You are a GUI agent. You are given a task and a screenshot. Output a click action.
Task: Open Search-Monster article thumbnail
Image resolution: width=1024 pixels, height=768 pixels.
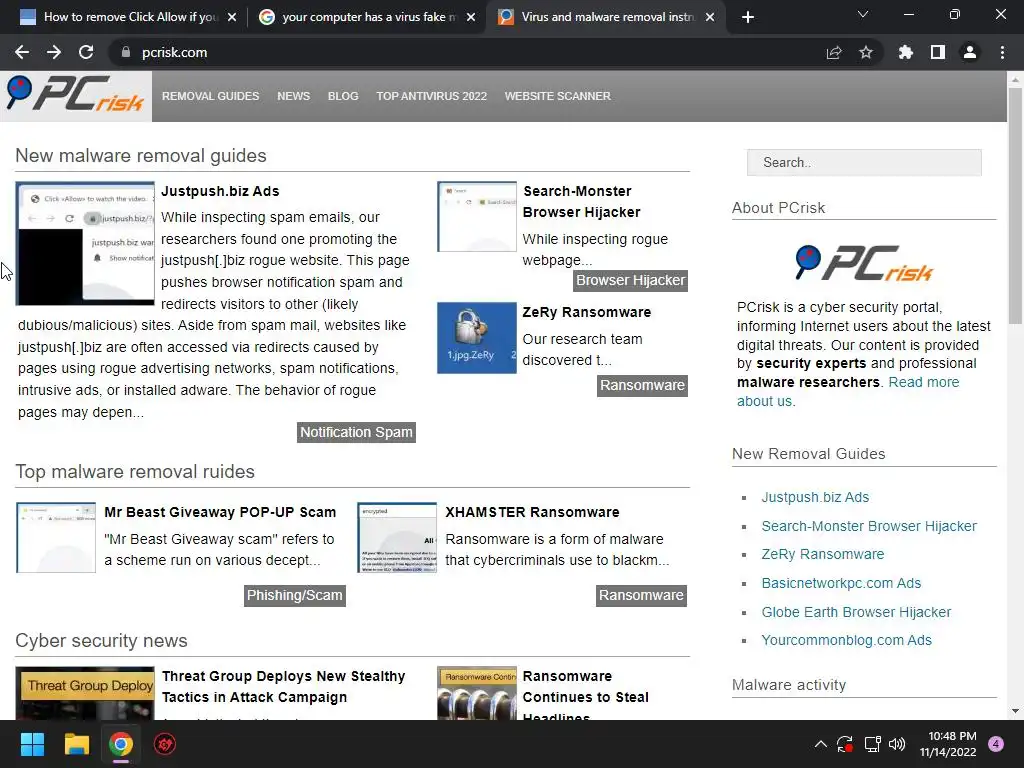(x=477, y=216)
